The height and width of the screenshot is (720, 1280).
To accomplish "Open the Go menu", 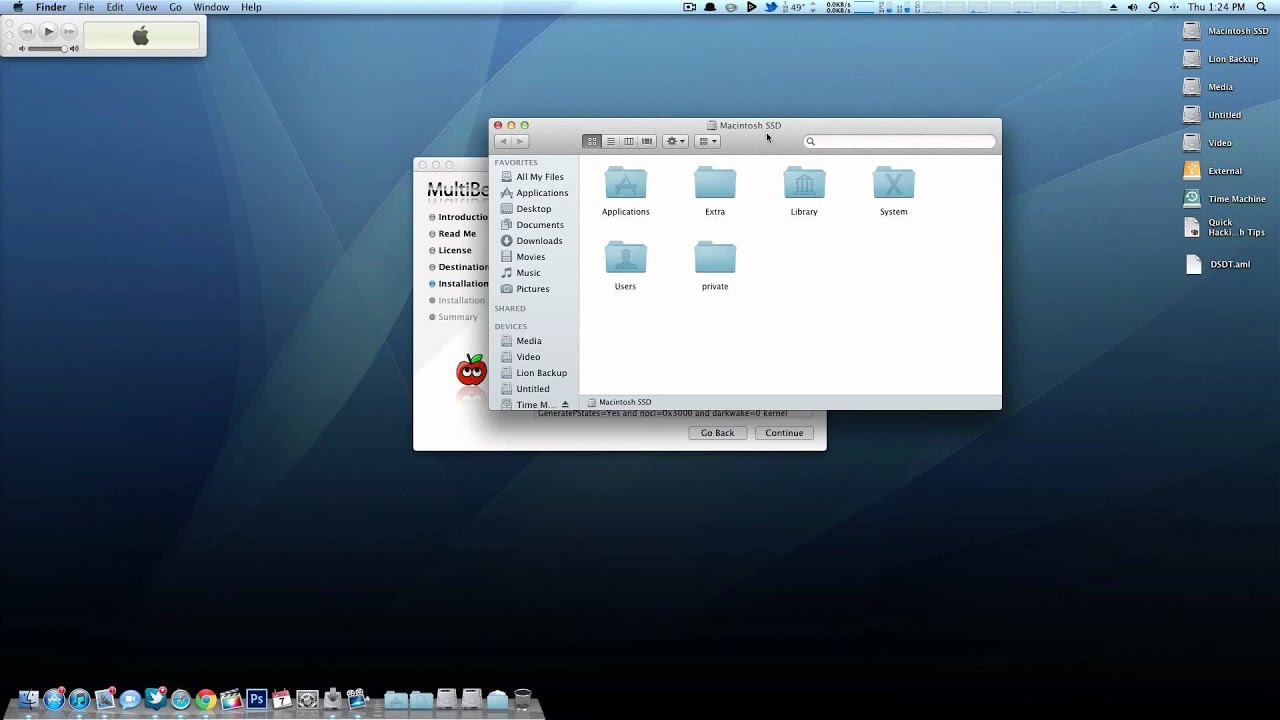I will tap(176, 7).
